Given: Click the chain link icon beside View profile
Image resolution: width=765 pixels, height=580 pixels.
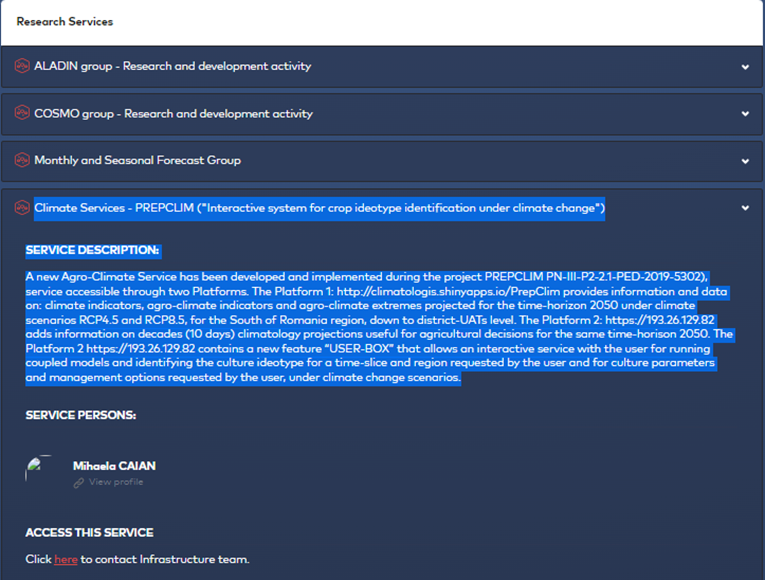Looking at the screenshot, I should pyautogui.click(x=79, y=483).
